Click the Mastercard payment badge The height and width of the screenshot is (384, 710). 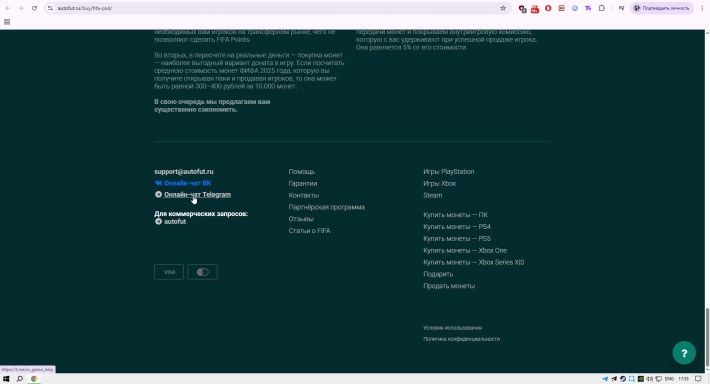tap(202, 272)
